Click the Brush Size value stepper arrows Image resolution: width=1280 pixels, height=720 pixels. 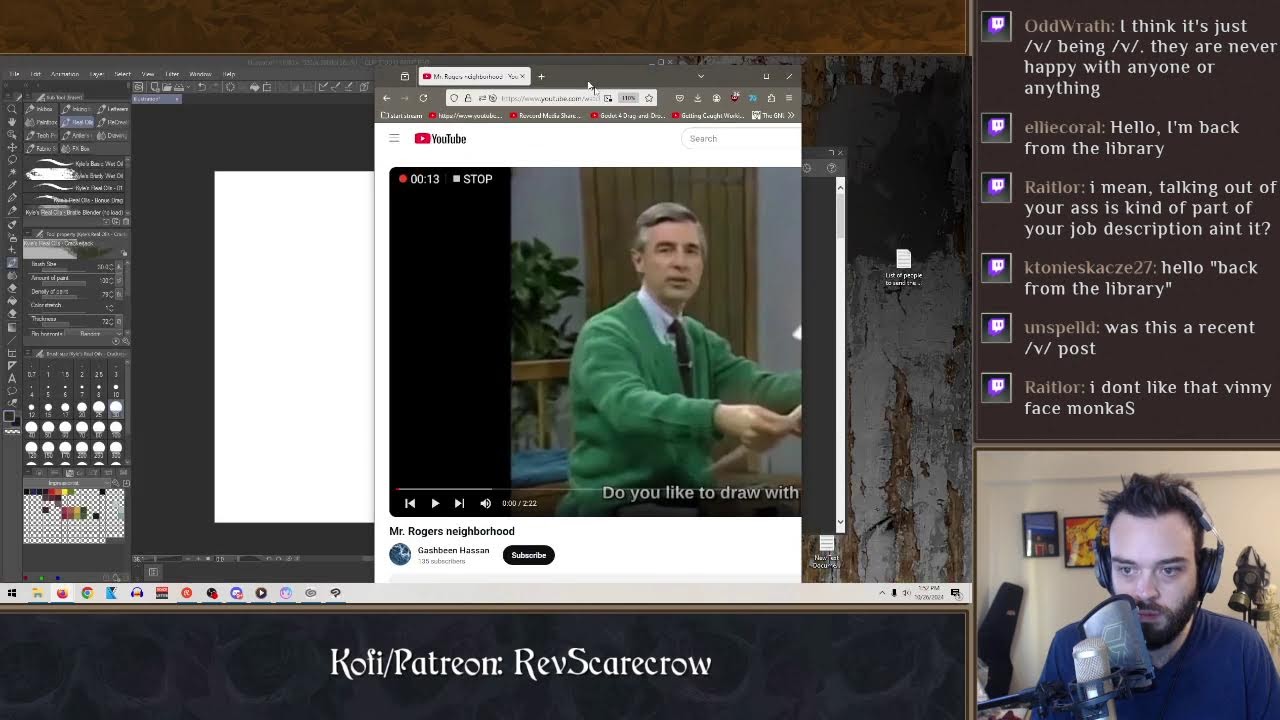pos(112,267)
